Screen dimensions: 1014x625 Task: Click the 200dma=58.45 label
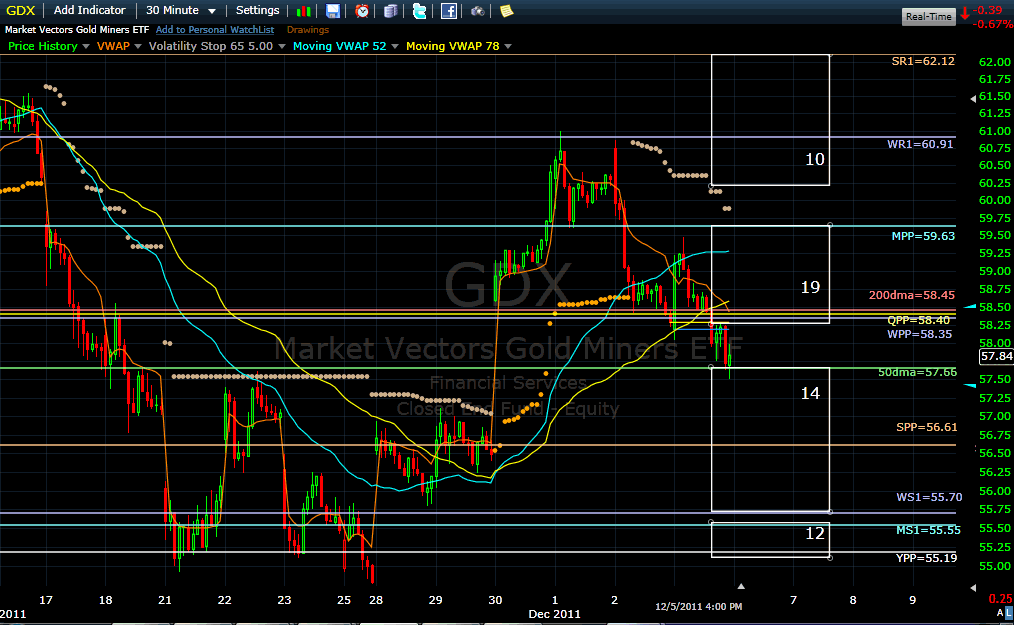tap(912, 295)
